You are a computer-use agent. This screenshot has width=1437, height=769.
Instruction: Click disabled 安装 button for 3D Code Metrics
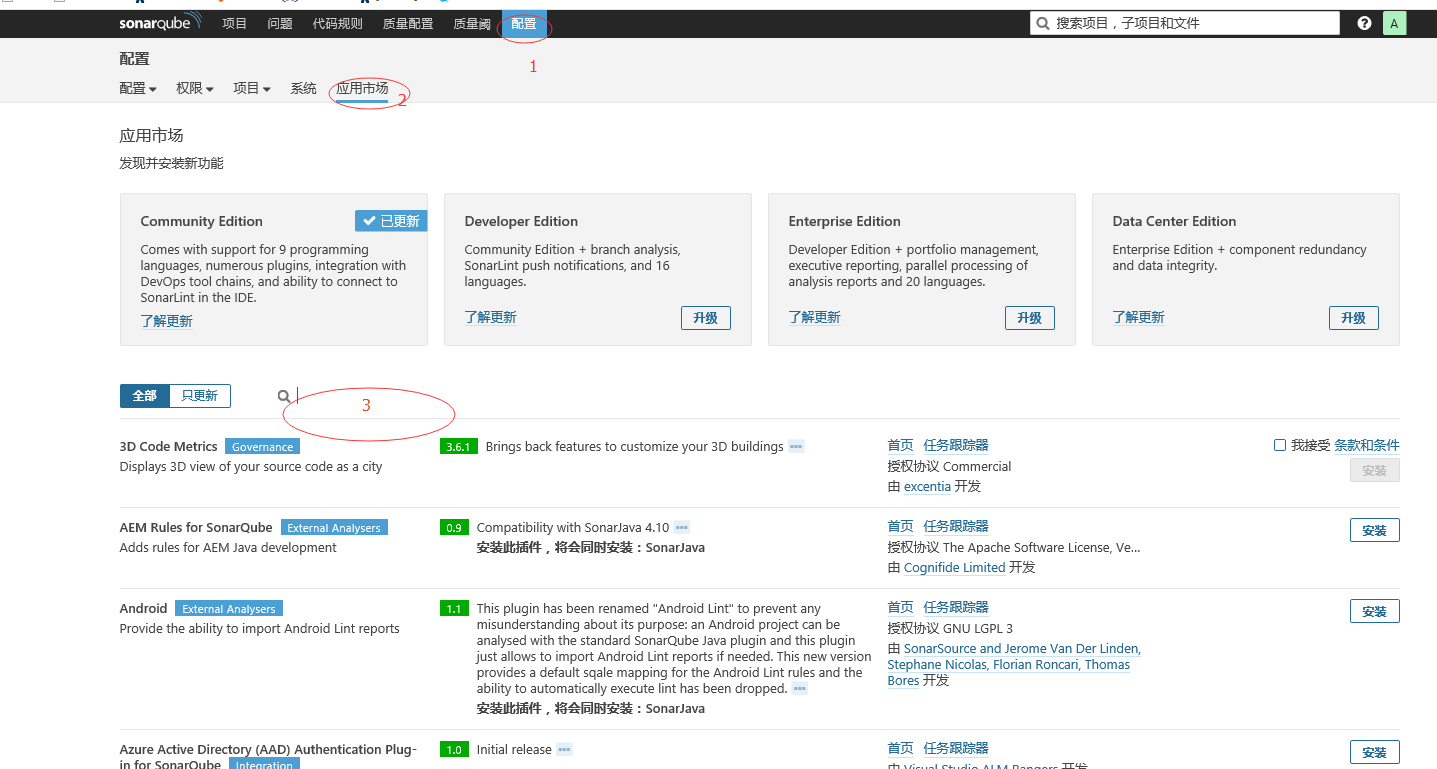pos(1375,470)
